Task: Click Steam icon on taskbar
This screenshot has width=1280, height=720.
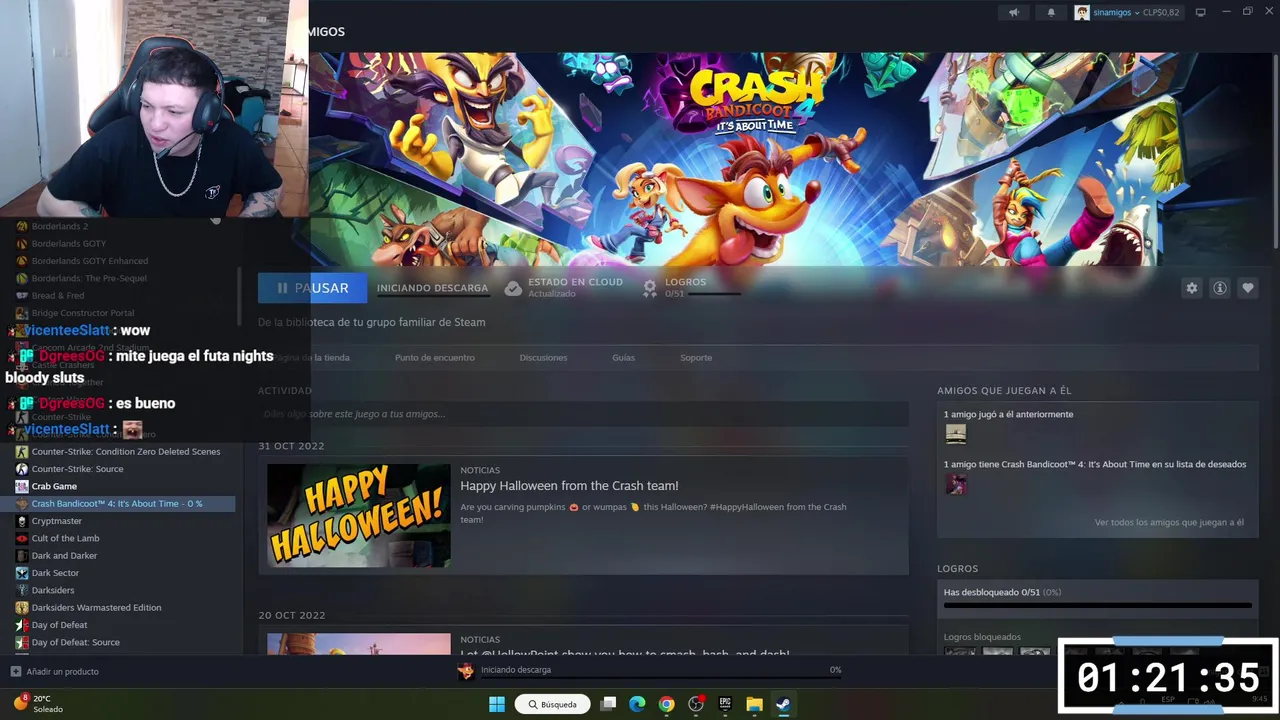Action: (x=783, y=704)
